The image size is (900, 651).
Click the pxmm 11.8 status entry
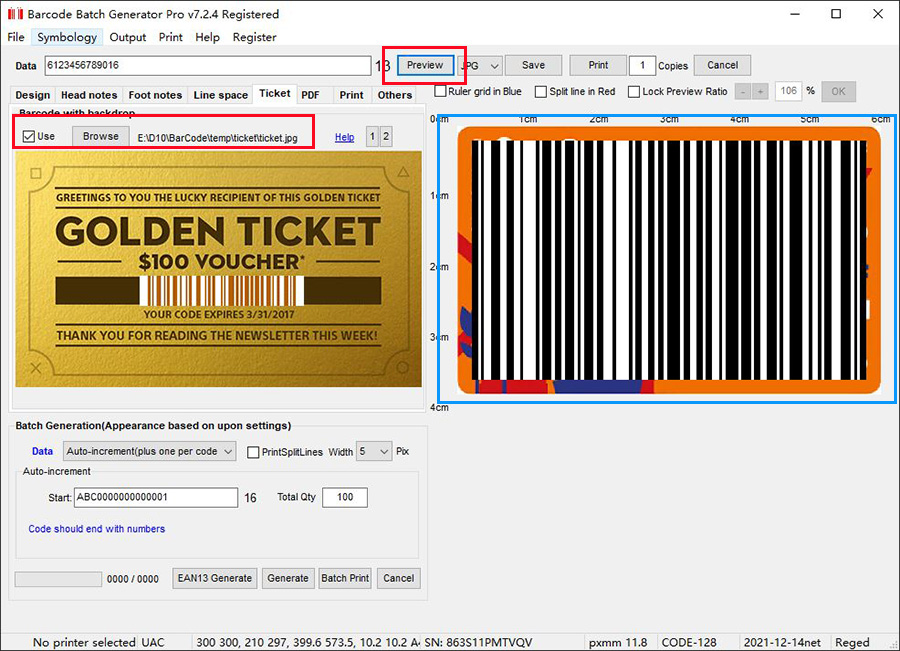pos(618,642)
